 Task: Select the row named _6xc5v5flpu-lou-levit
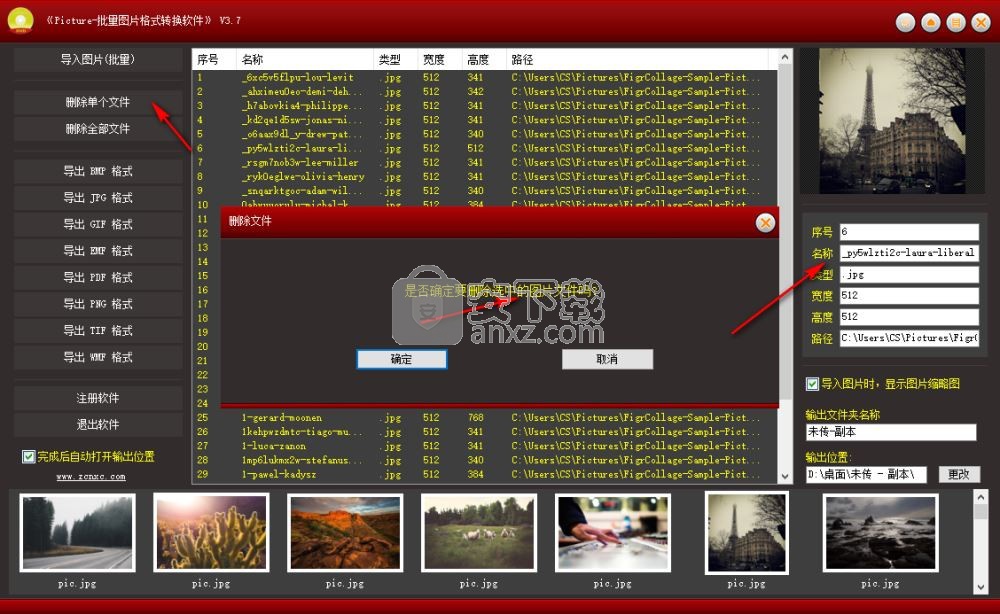(485, 78)
